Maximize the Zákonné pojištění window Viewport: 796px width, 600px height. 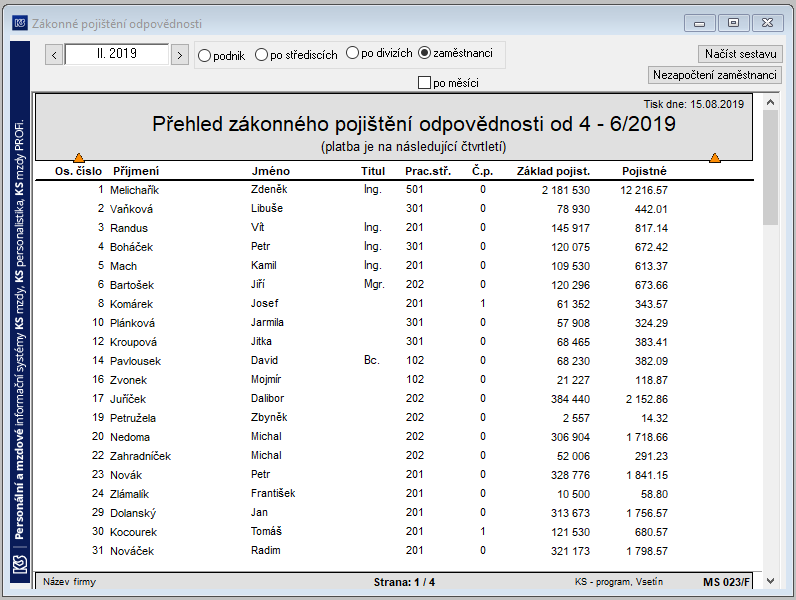734,23
